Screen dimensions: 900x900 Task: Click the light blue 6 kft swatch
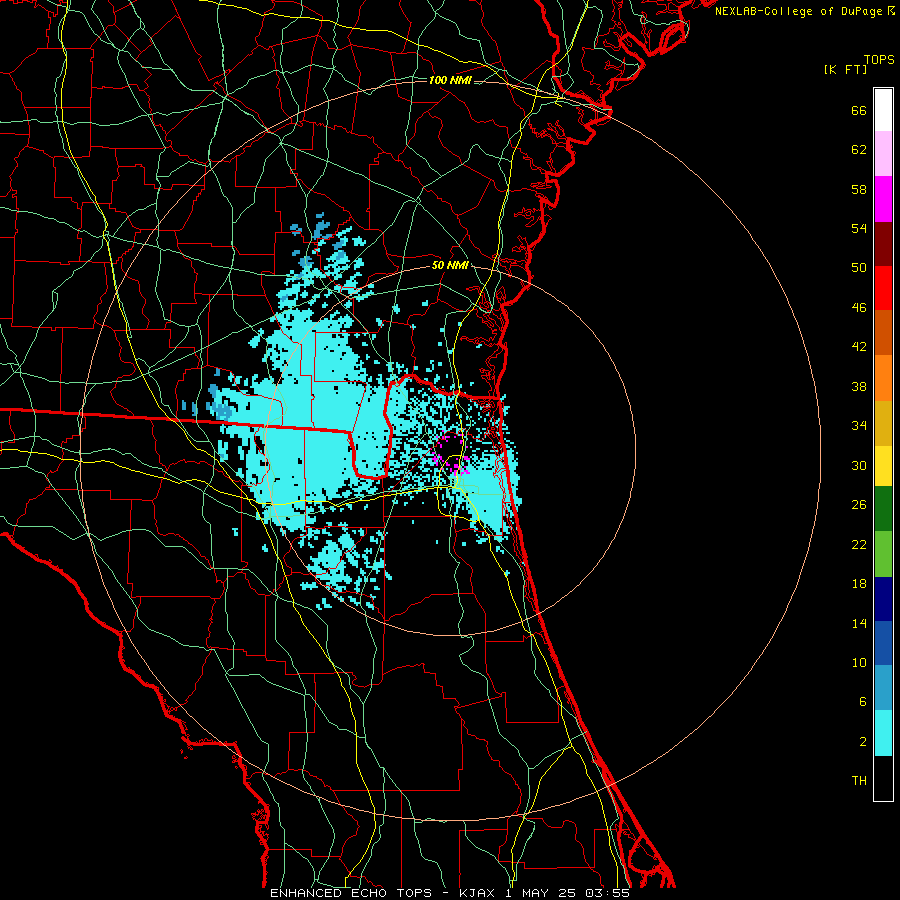883,688
